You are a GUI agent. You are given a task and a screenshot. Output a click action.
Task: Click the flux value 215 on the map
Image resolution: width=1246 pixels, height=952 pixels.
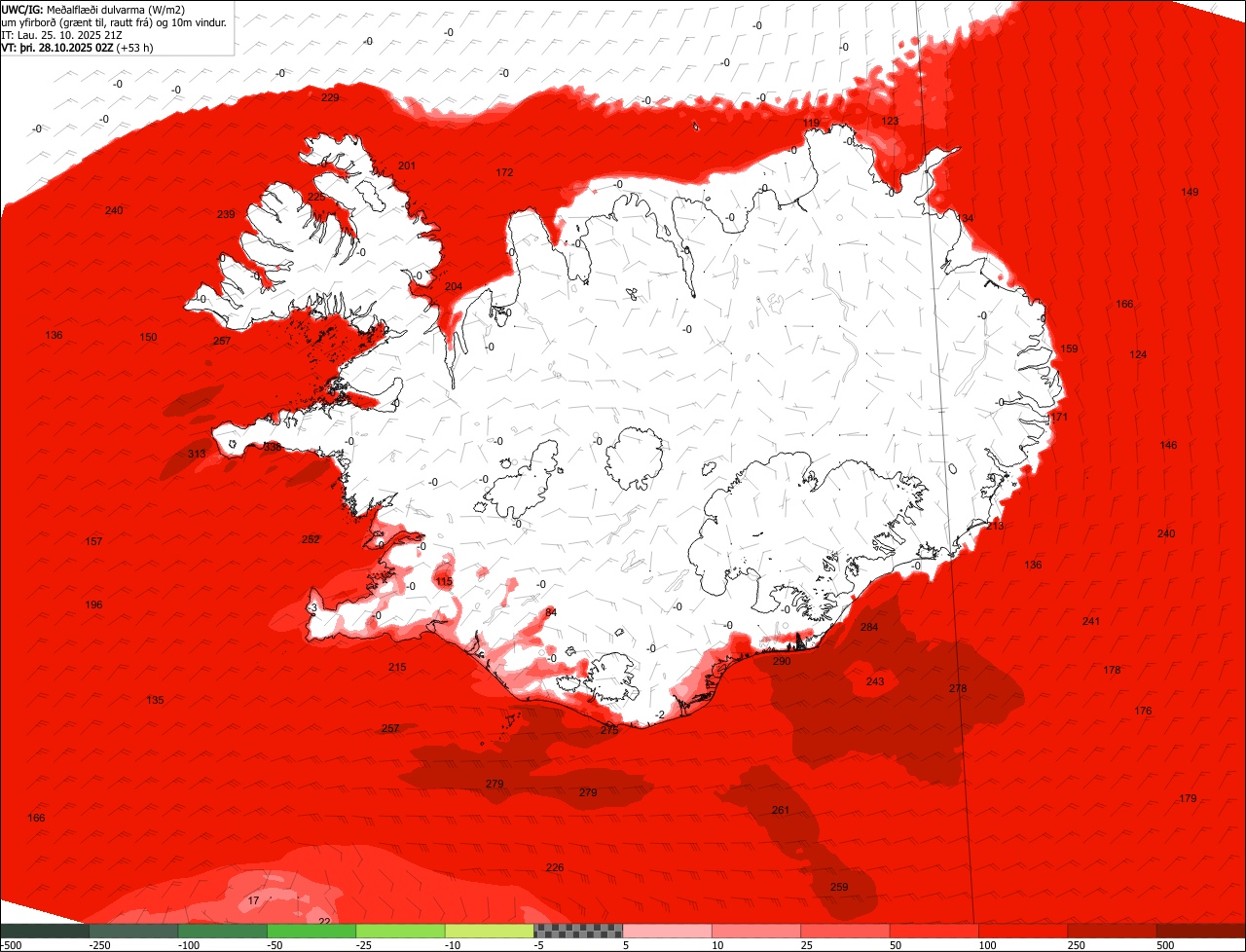[x=397, y=667]
